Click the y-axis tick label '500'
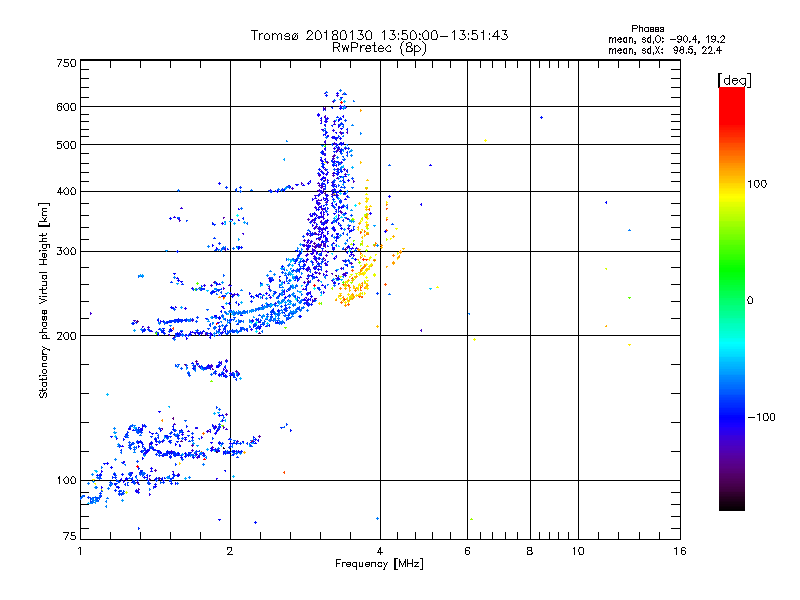 click(66, 145)
